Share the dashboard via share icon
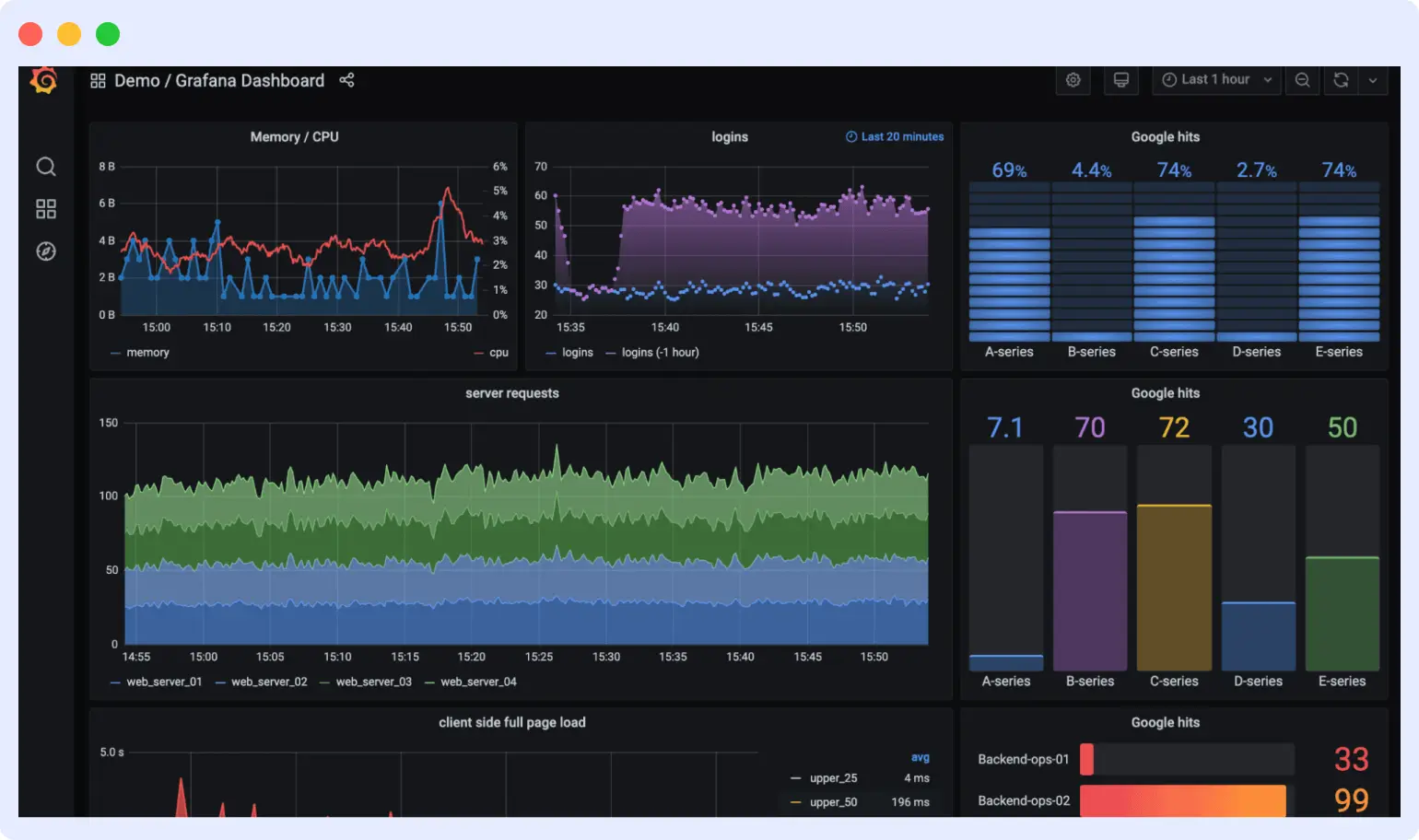Viewport: 1419px width, 840px height. point(346,80)
